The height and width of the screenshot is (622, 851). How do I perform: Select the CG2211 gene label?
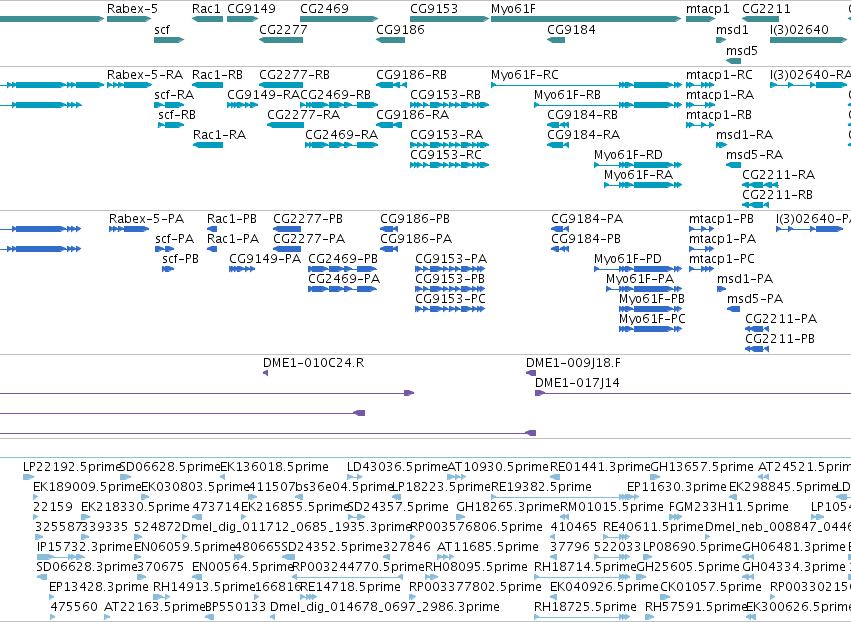[x=766, y=9]
